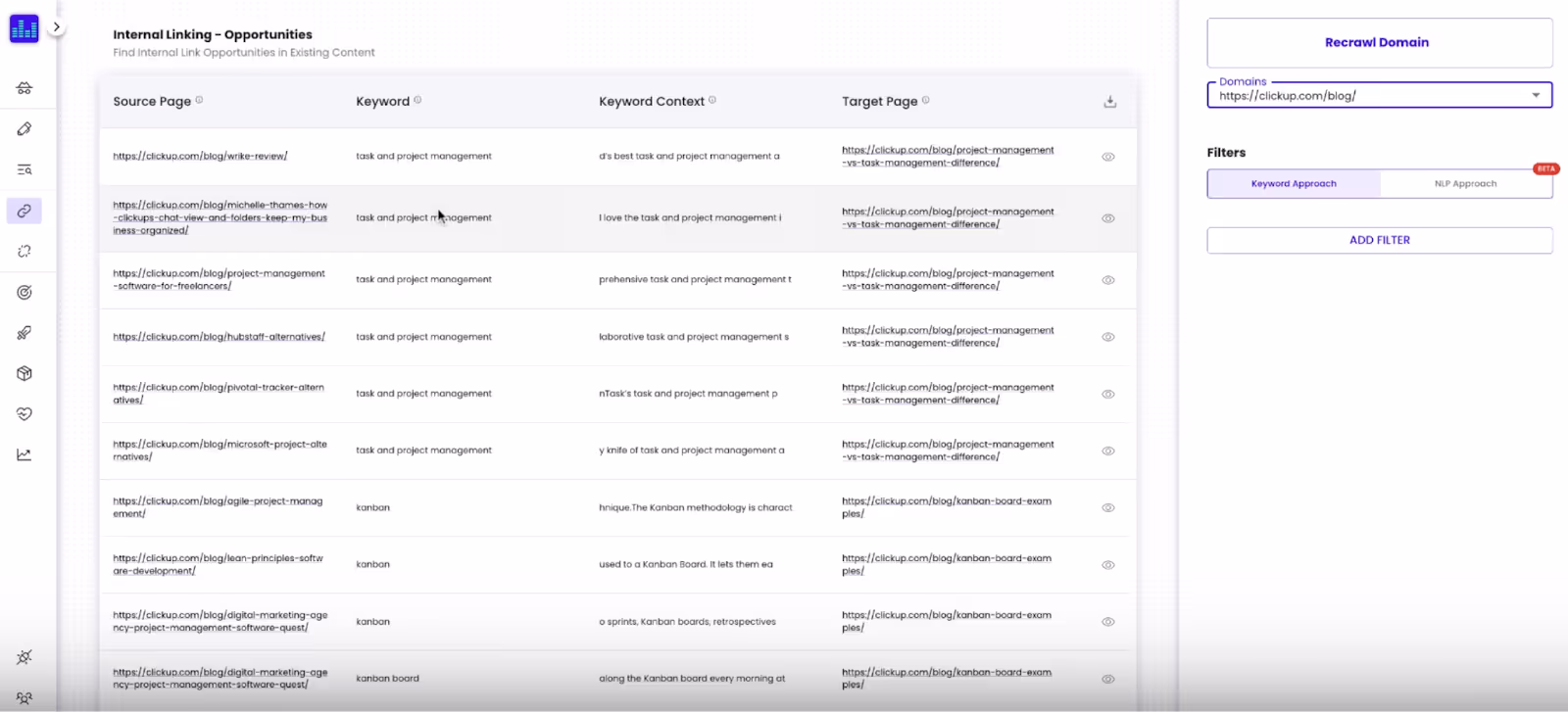The height and width of the screenshot is (712, 1568).
Task: Click the ADD FILTER button
Action: (x=1379, y=240)
